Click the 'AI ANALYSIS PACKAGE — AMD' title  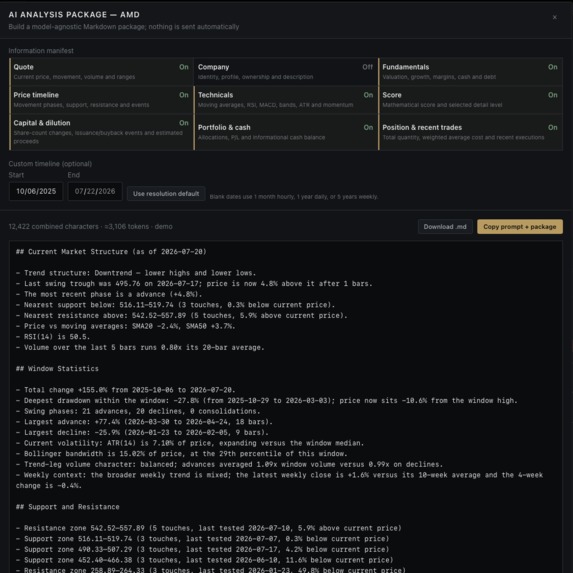74,15
